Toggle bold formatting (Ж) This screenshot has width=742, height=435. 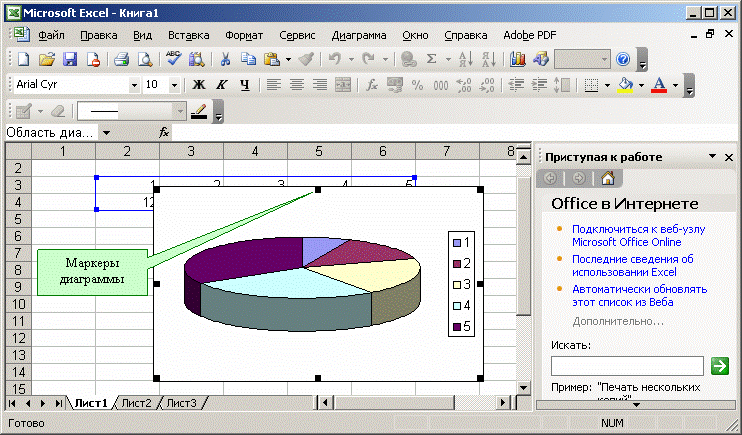coord(198,85)
